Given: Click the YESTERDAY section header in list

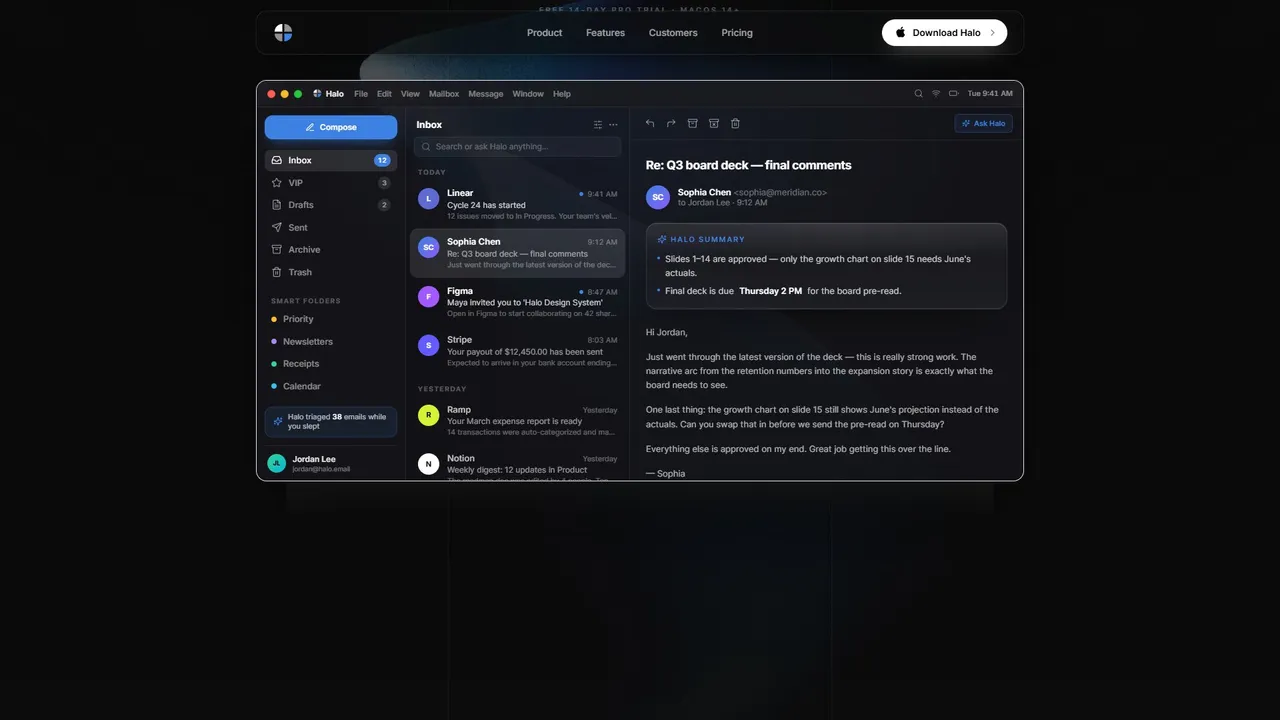Looking at the screenshot, I should (x=442, y=389).
